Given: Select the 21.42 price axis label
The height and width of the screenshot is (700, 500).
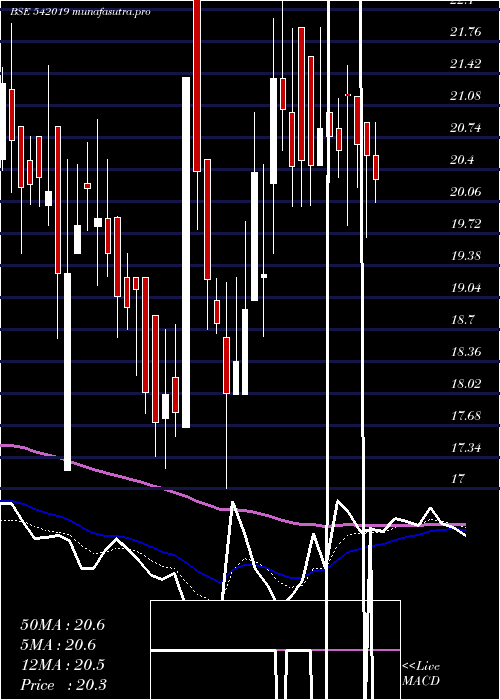Looking at the screenshot, I should (466, 64).
